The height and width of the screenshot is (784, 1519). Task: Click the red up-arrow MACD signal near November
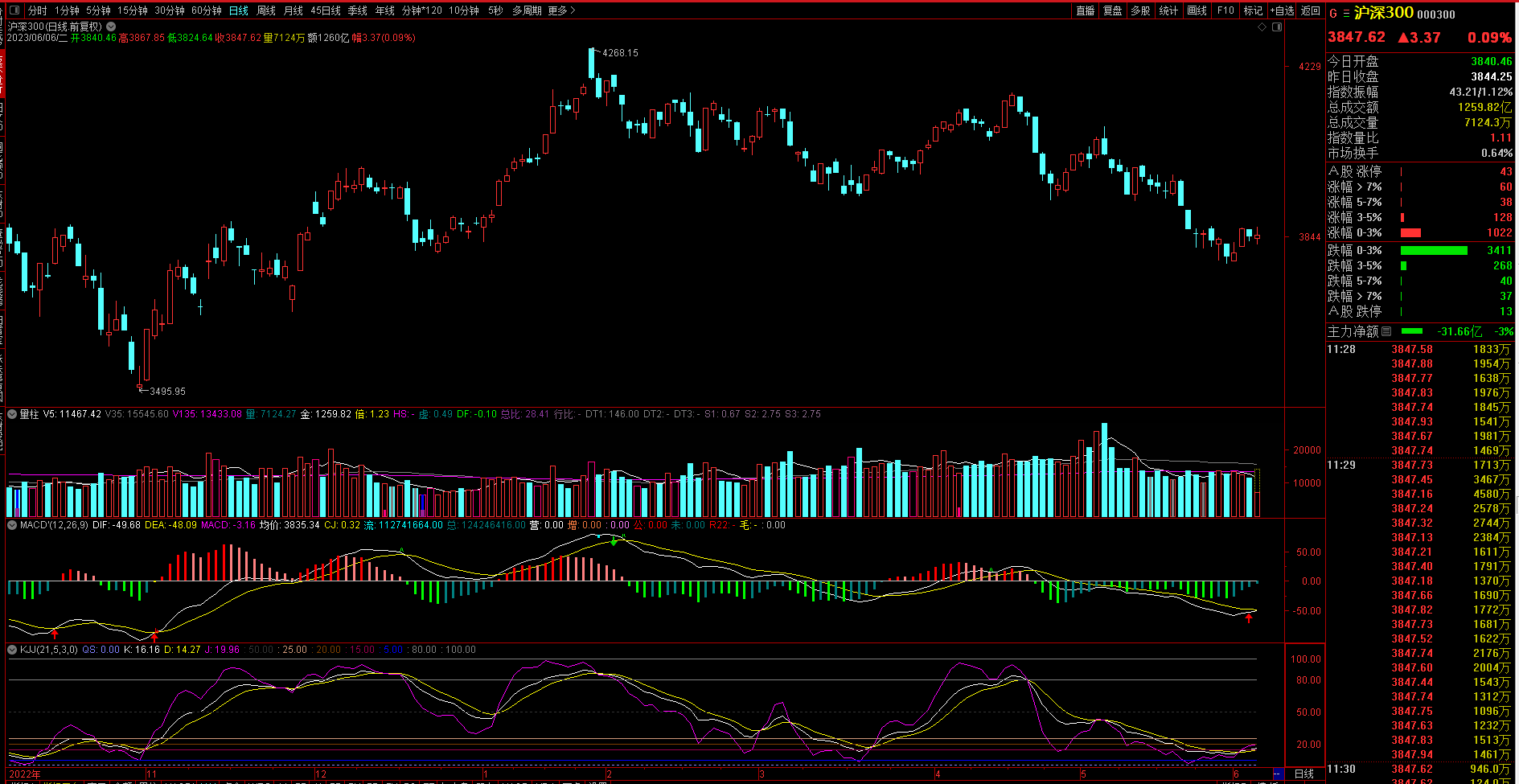click(154, 637)
